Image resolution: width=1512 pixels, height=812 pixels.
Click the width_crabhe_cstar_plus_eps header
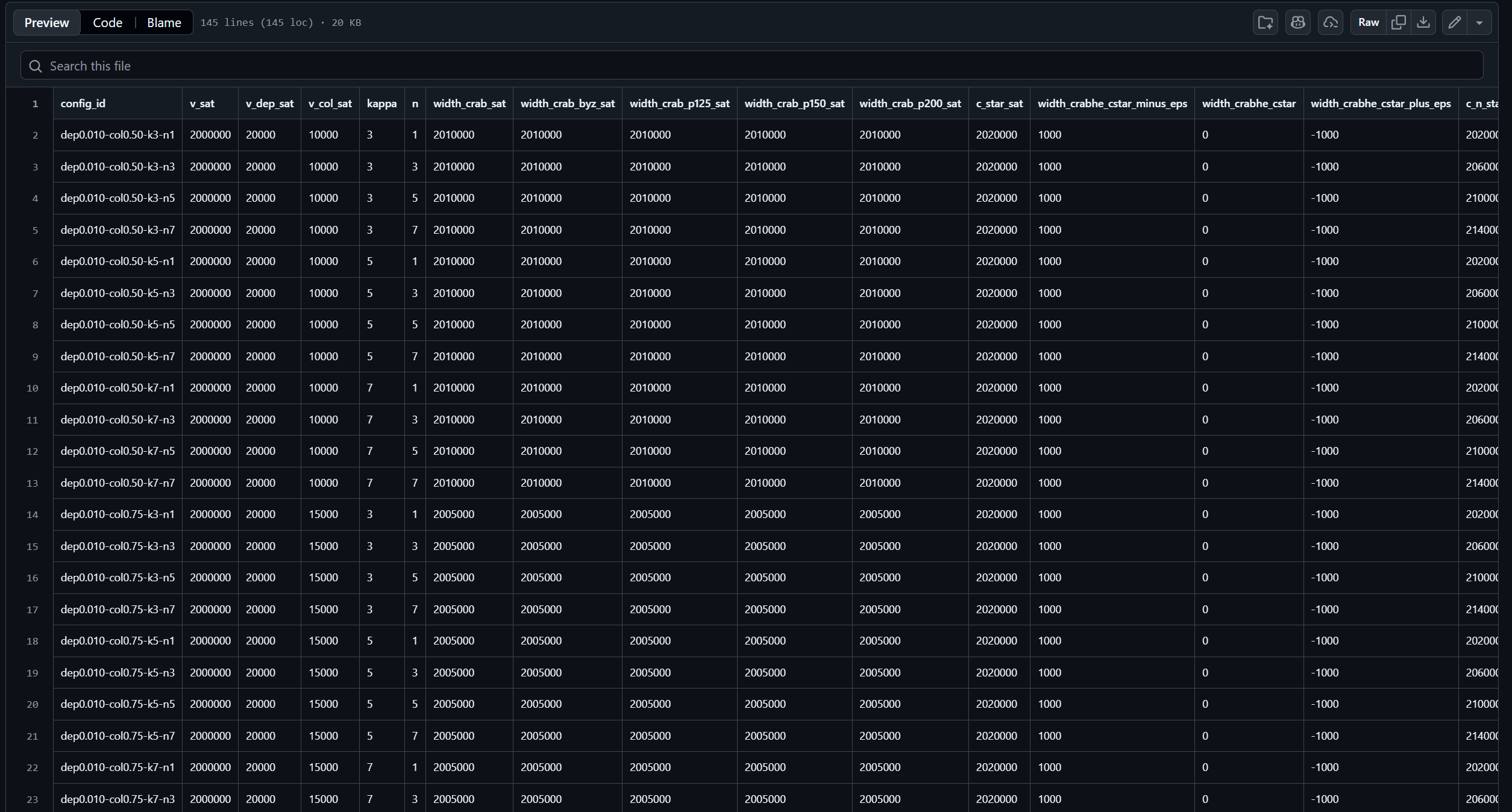tap(1381, 104)
